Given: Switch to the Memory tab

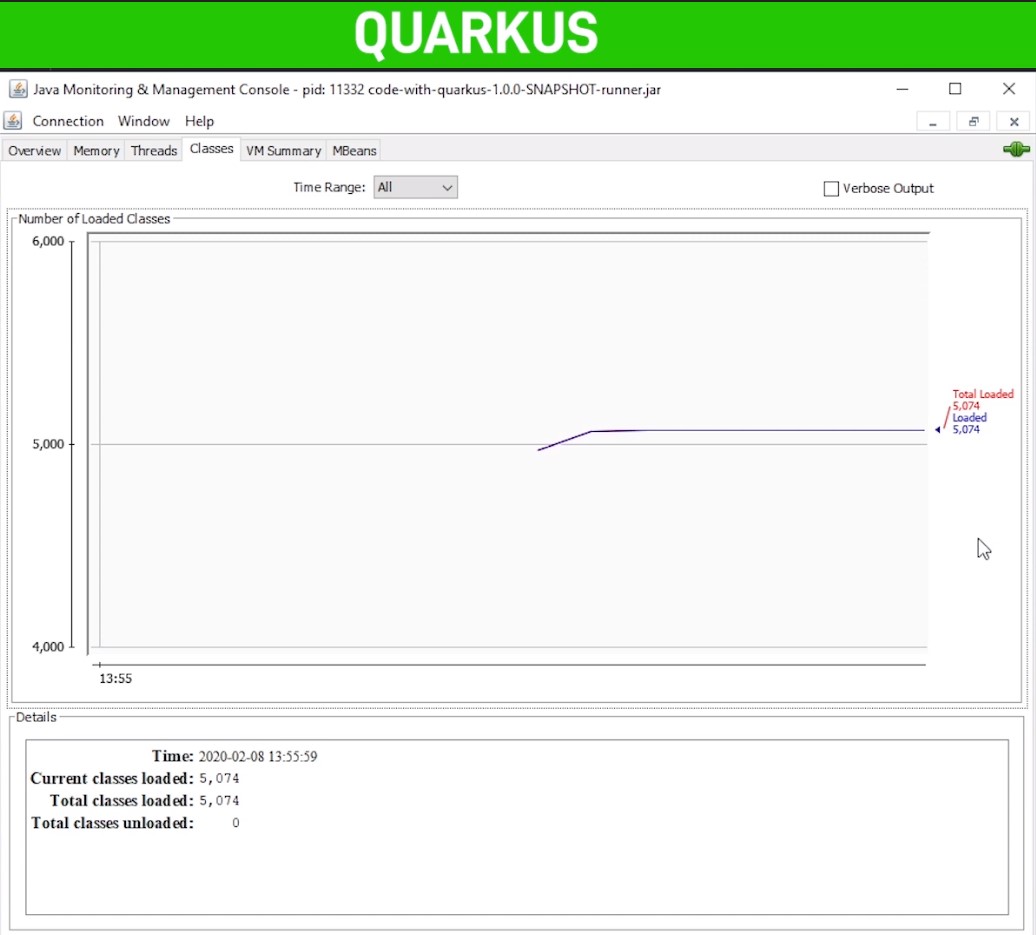Looking at the screenshot, I should pyautogui.click(x=96, y=151).
